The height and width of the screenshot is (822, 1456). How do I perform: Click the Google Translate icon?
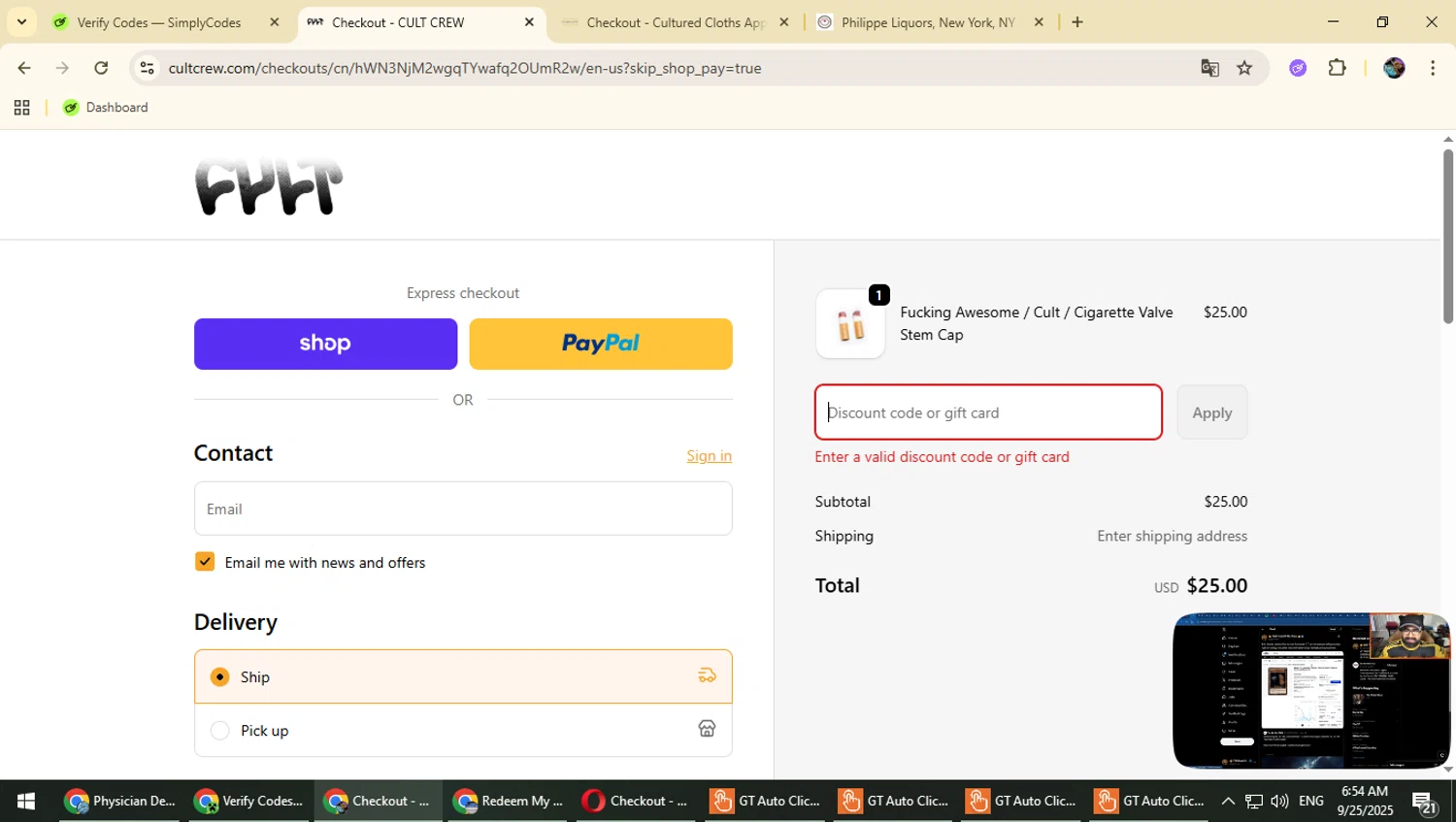(x=1209, y=68)
